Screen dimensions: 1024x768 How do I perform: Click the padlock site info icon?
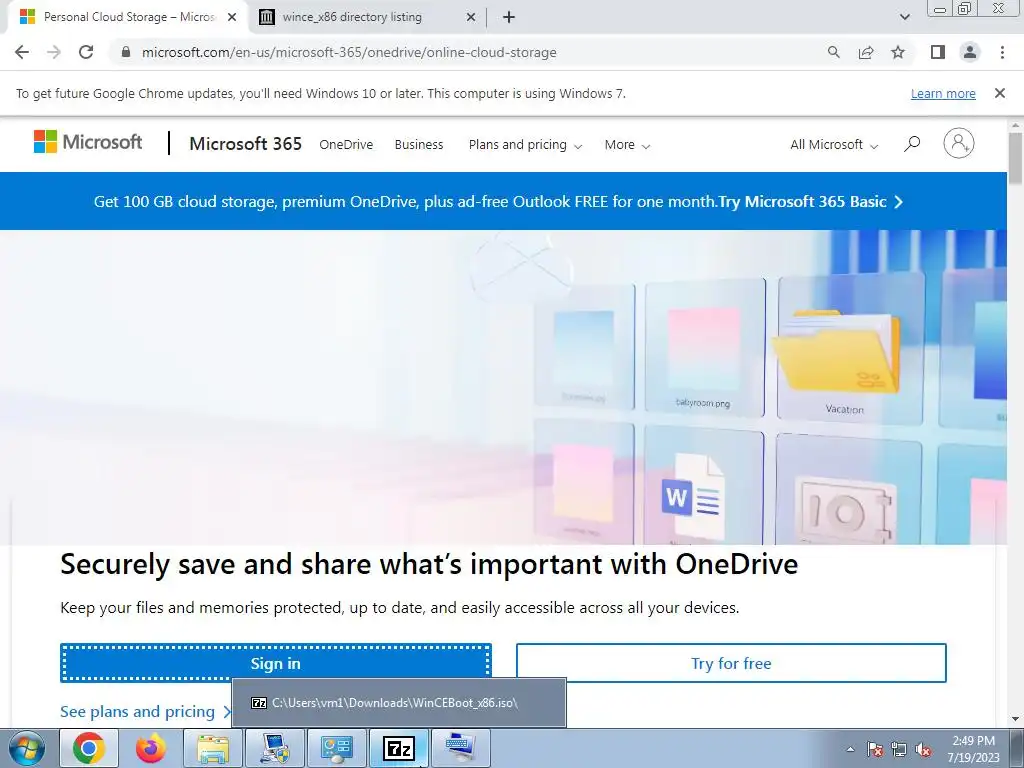pos(126,52)
